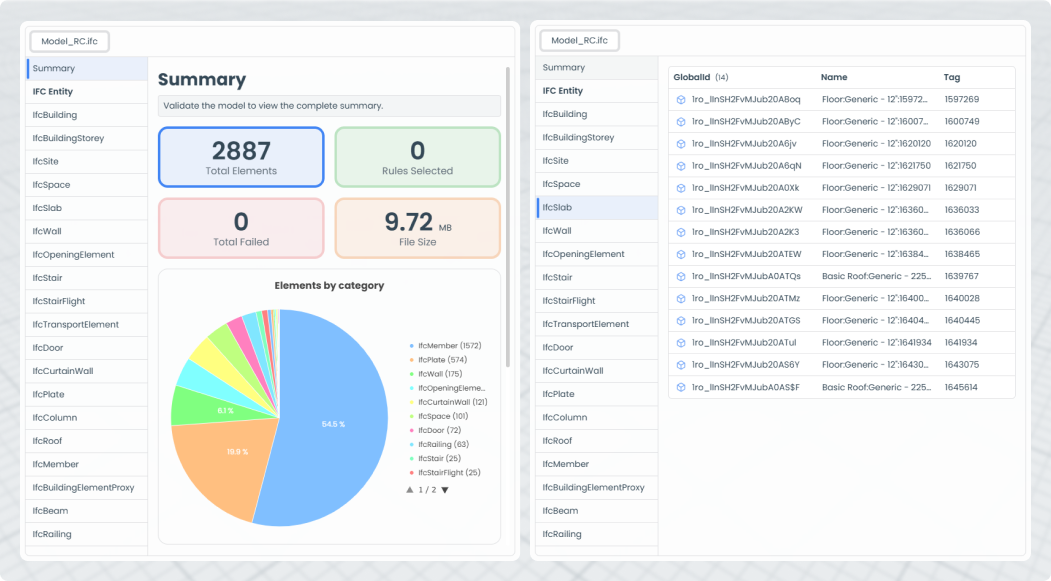Open Model_RC.ifc file tab in right panel
The width and height of the screenshot is (1051, 581).
pyautogui.click(x=579, y=41)
